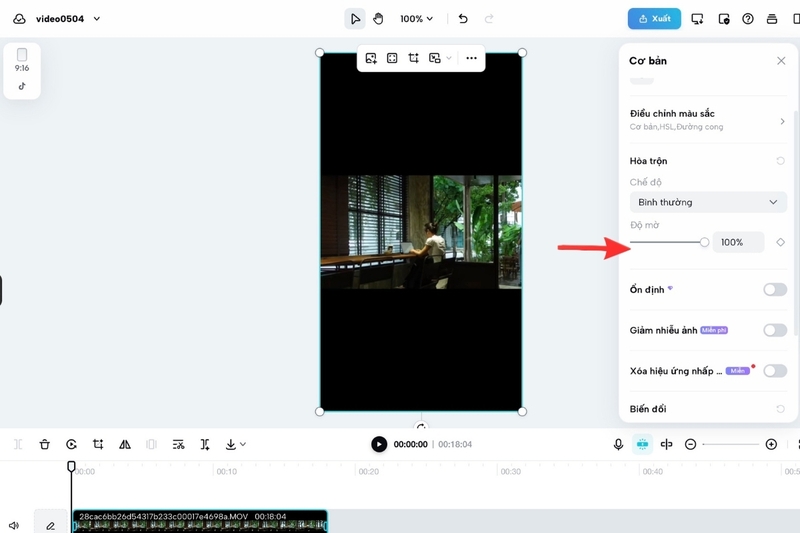Click the crop icon on canvas toolbar
Image resolution: width=800 pixels, height=533 pixels.
click(x=413, y=58)
